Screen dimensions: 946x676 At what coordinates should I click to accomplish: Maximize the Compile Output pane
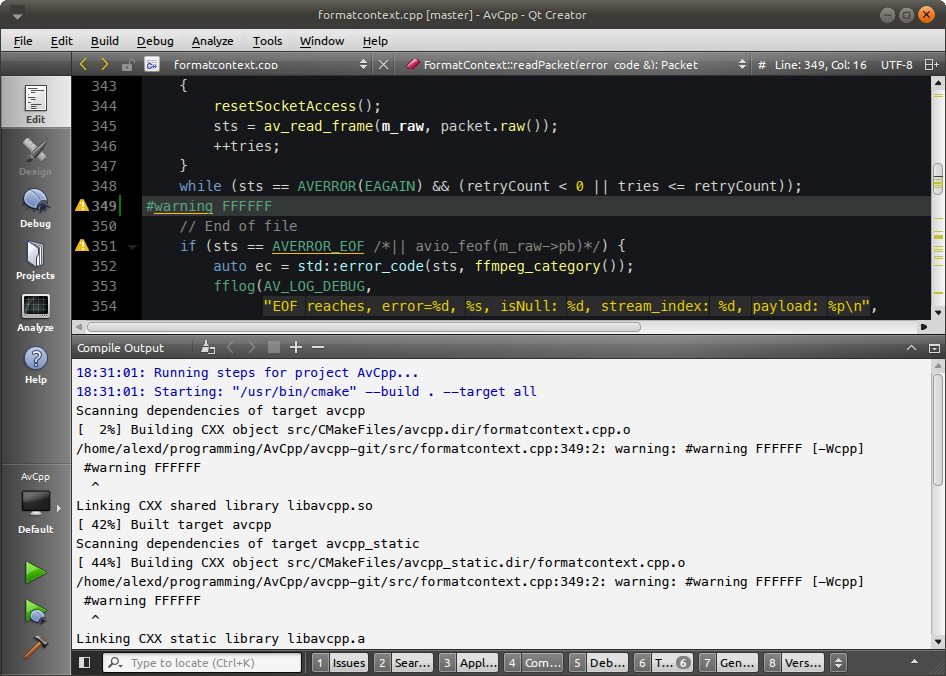[x=912, y=348]
